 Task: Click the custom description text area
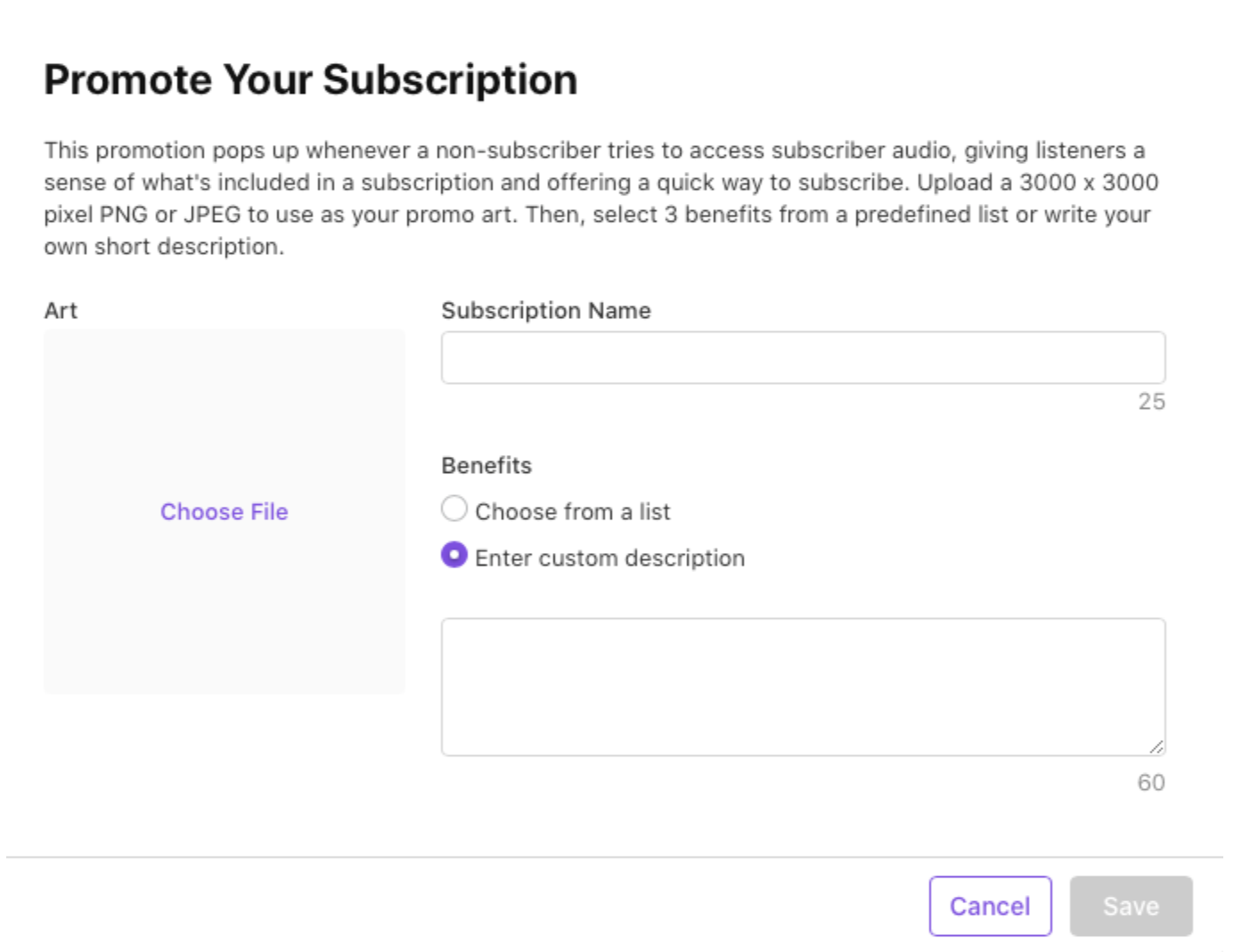point(802,681)
